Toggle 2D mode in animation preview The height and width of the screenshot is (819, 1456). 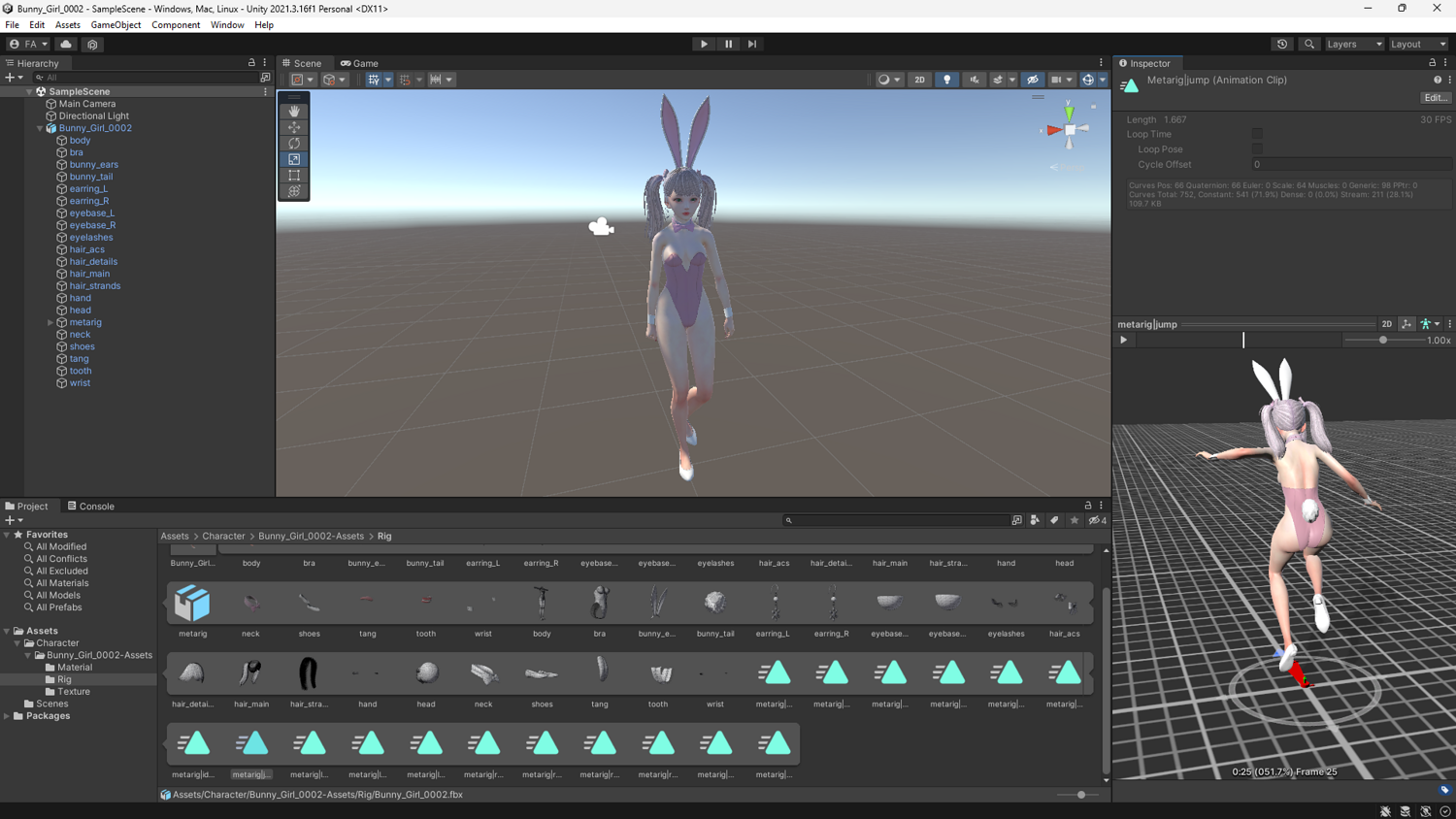[1387, 324]
